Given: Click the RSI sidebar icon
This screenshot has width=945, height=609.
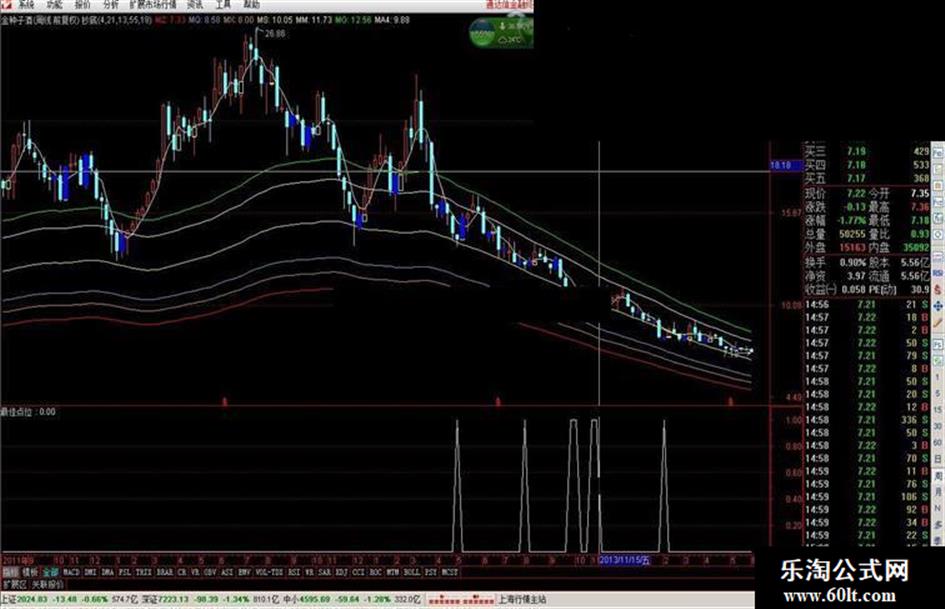Looking at the screenshot, I should (938, 273).
